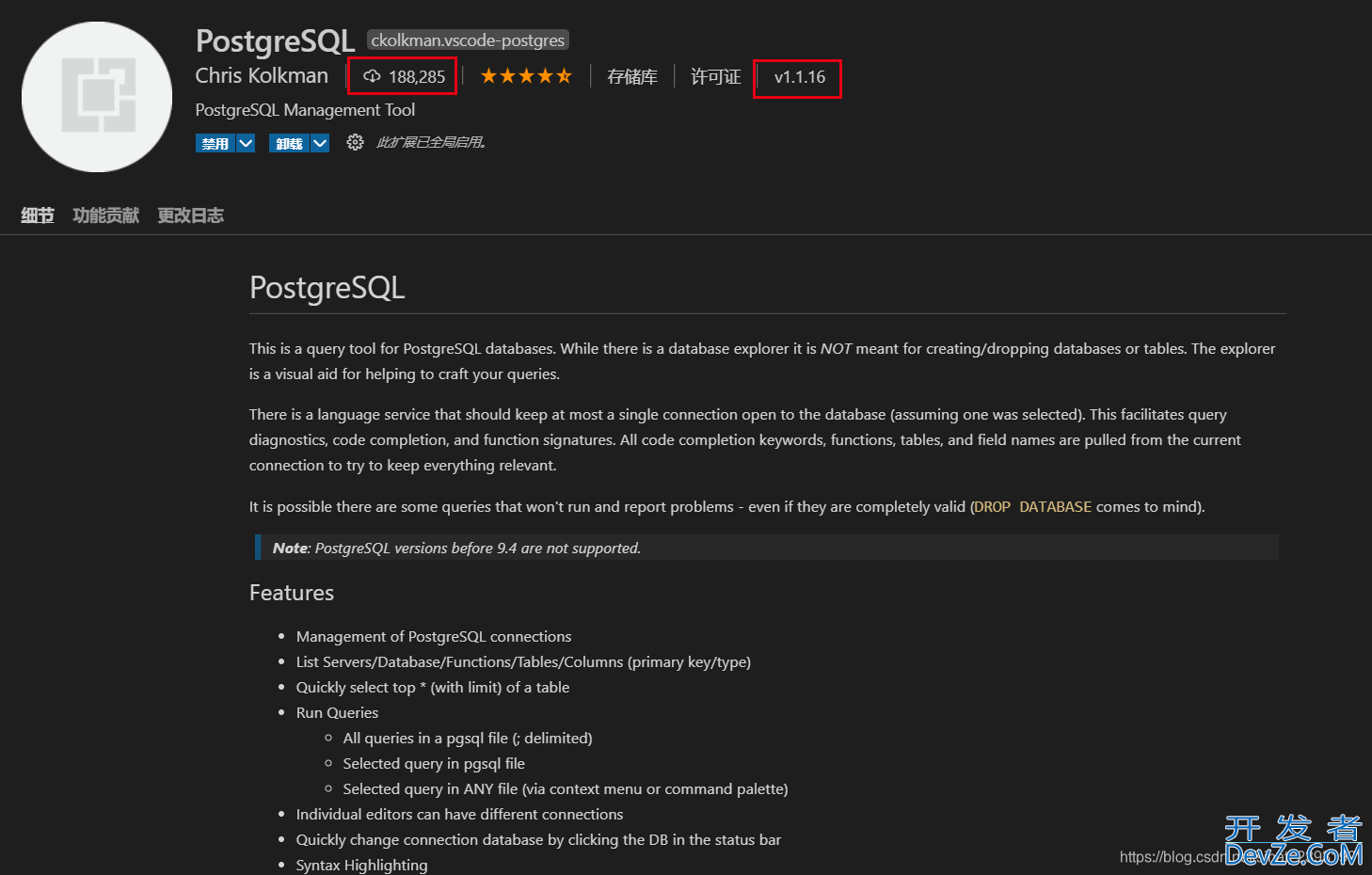Click Management of PostgreSQL connections bullet

click(x=434, y=636)
